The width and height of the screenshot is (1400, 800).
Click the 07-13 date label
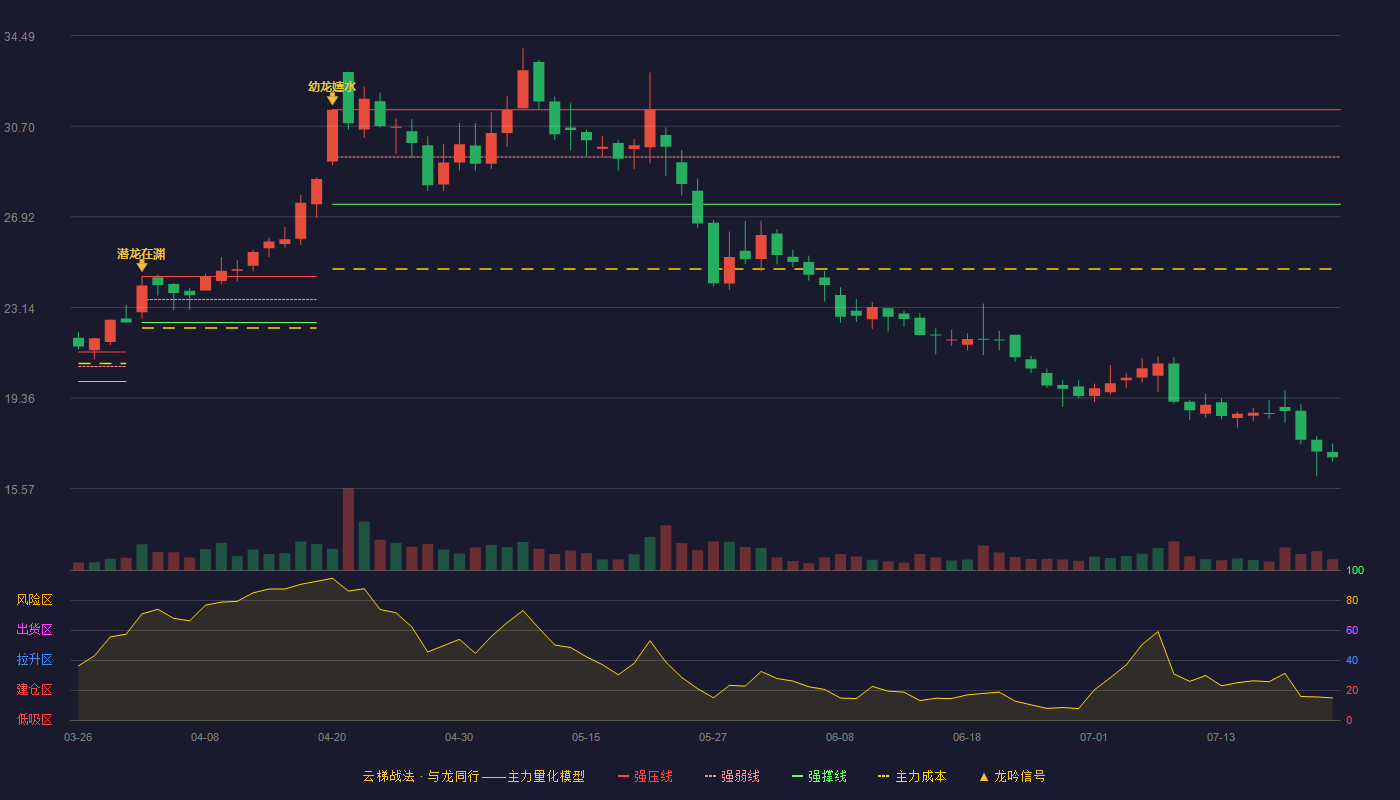(1221, 737)
